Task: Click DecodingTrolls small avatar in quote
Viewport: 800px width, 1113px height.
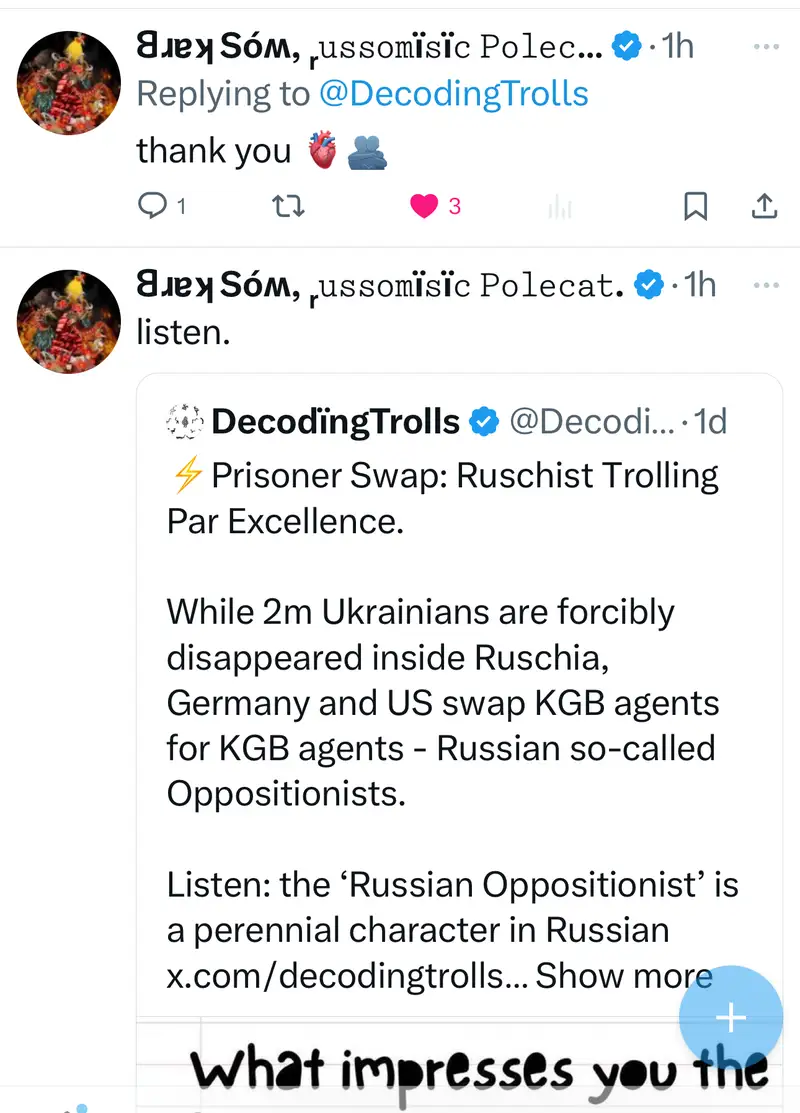Action: [185, 422]
